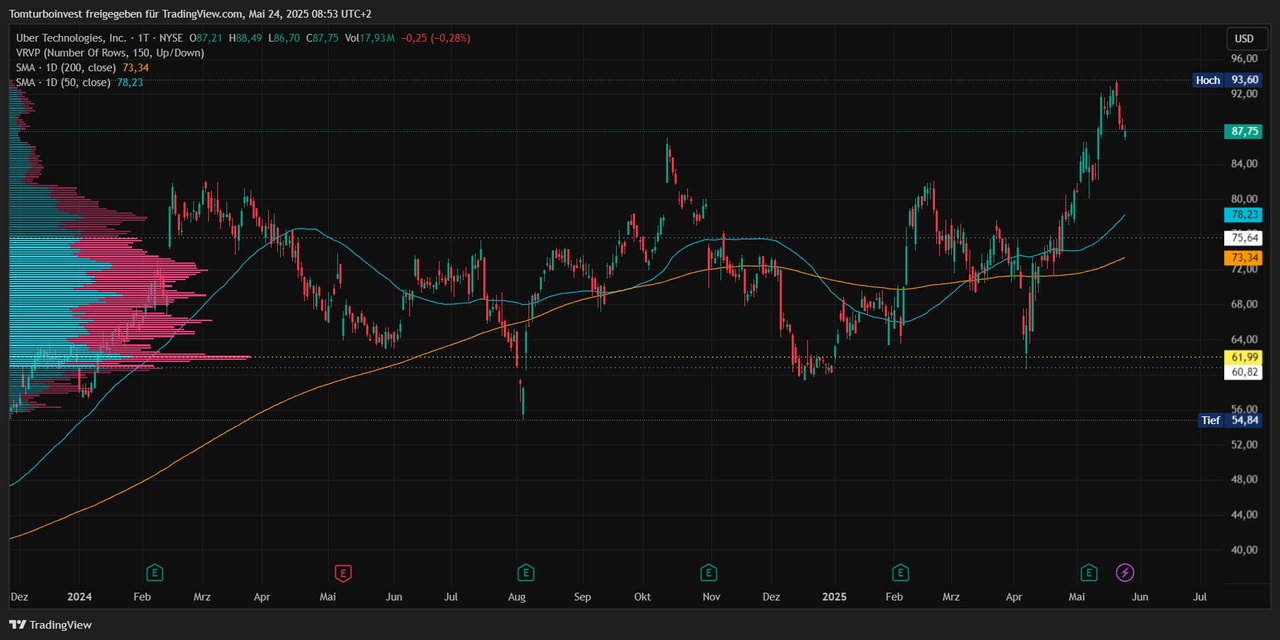Open the February 2024 earnings marker
This screenshot has height=640, width=1280.
(x=155, y=573)
